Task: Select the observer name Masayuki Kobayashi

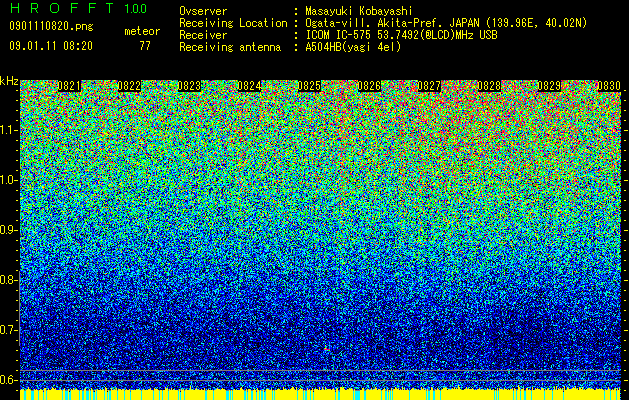Action: [359, 11]
